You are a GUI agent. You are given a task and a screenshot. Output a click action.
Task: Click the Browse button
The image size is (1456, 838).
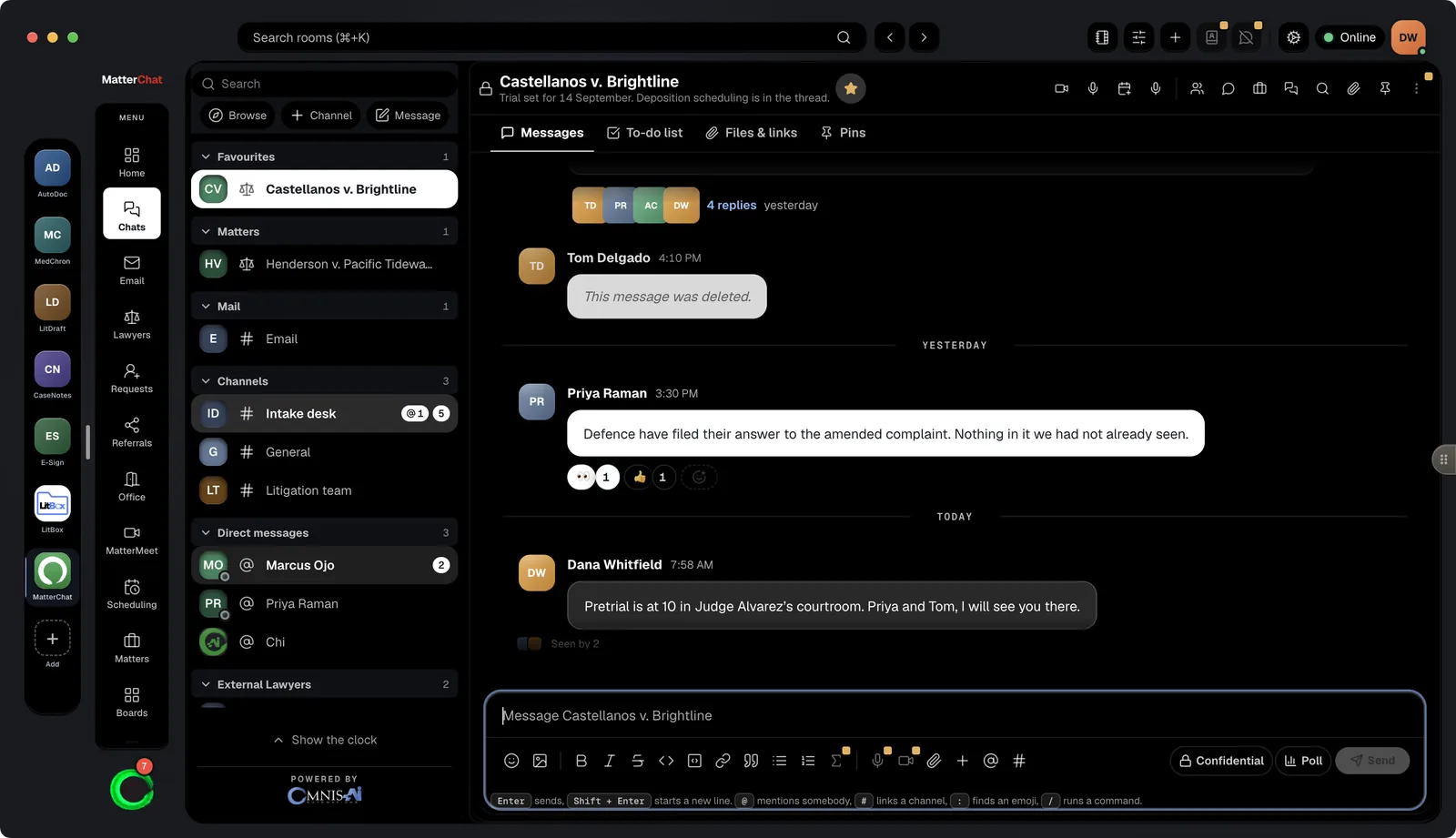point(238,116)
